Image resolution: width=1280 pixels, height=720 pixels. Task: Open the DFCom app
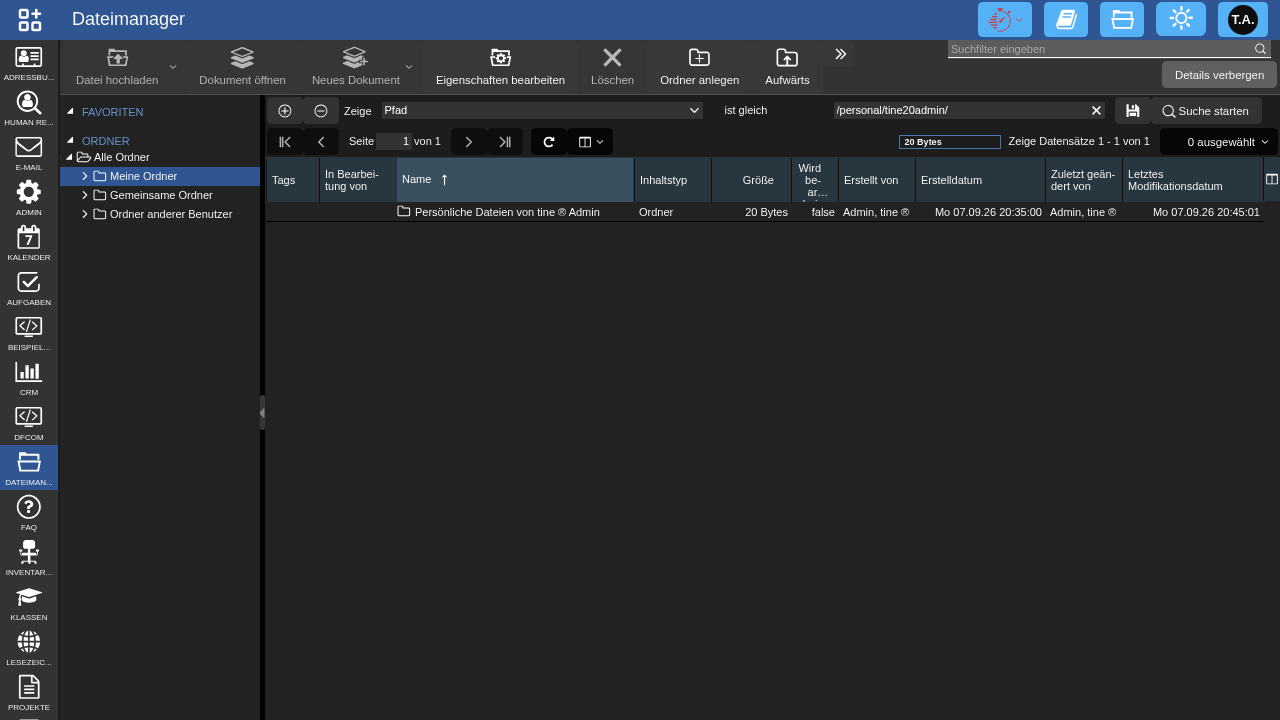29,423
